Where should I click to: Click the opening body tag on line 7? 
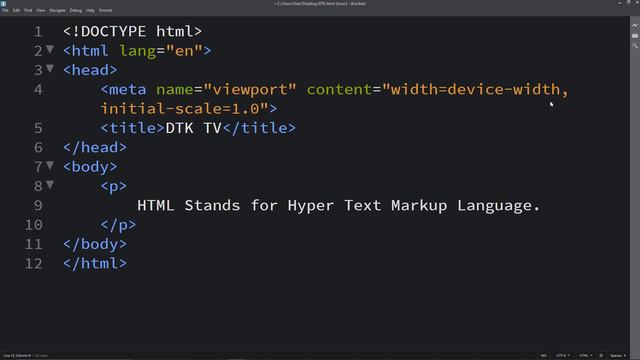(x=90, y=167)
